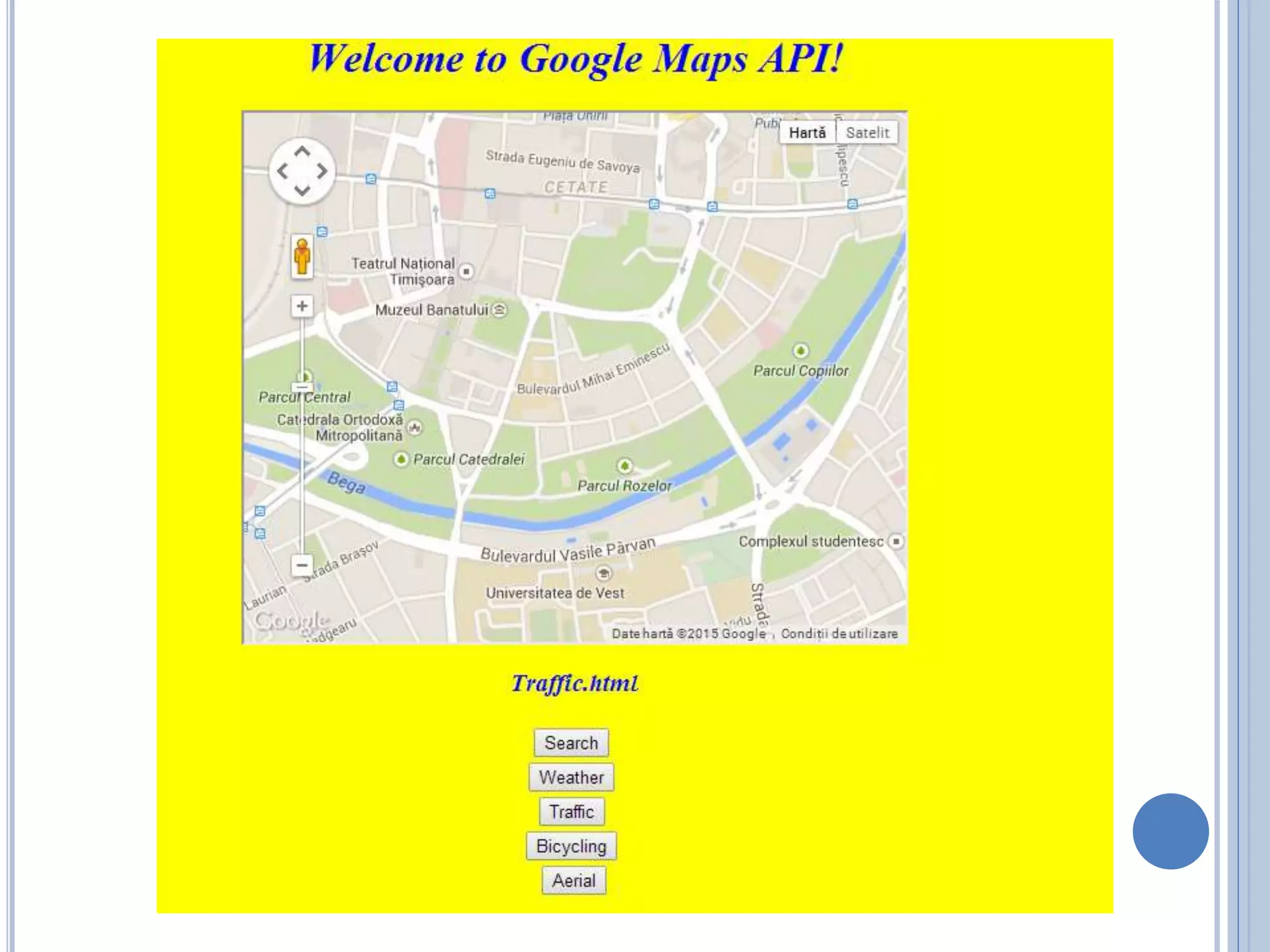Click the pan right arrow

(x=322, y=171)
